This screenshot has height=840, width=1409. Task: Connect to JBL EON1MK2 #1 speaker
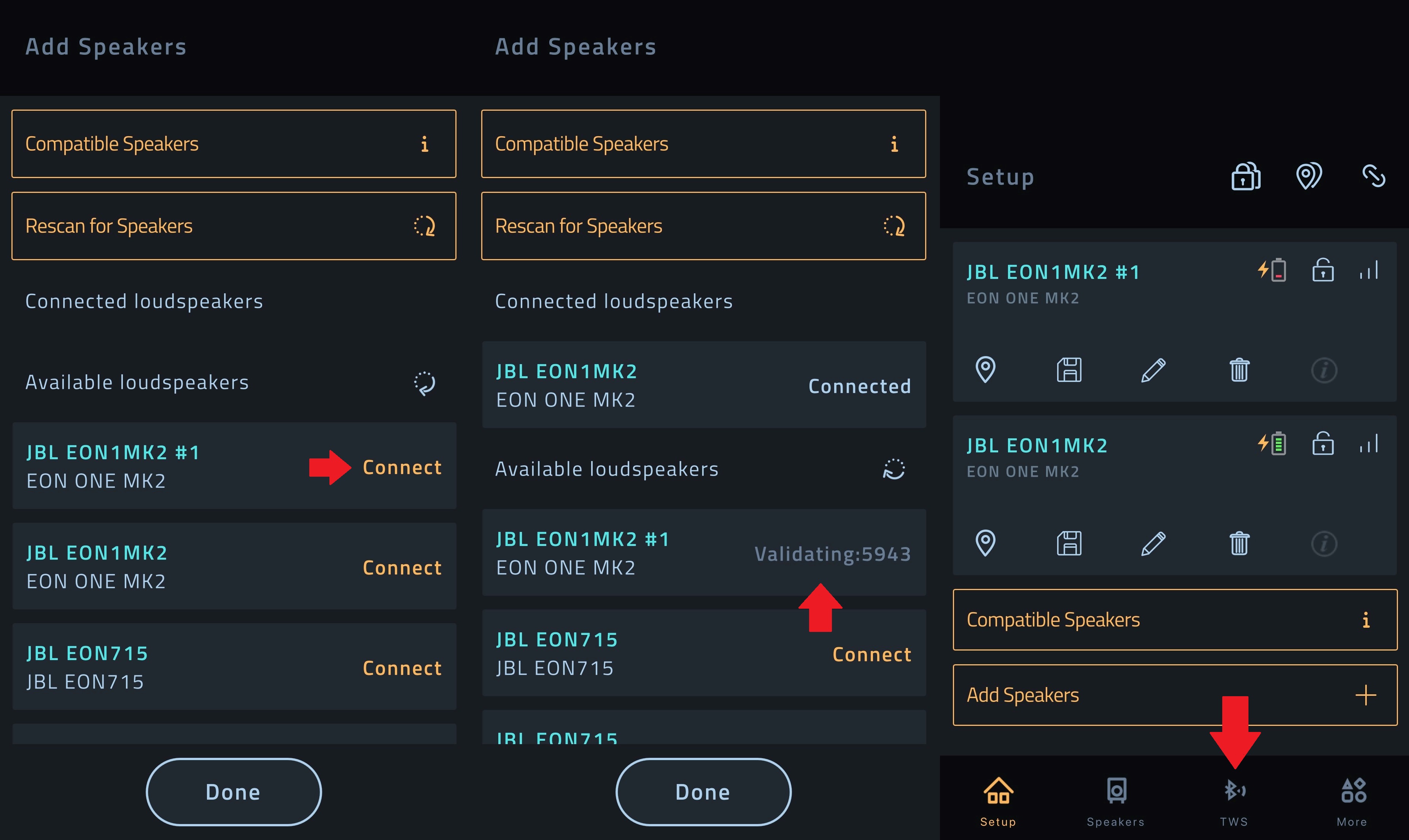[402, 468]
